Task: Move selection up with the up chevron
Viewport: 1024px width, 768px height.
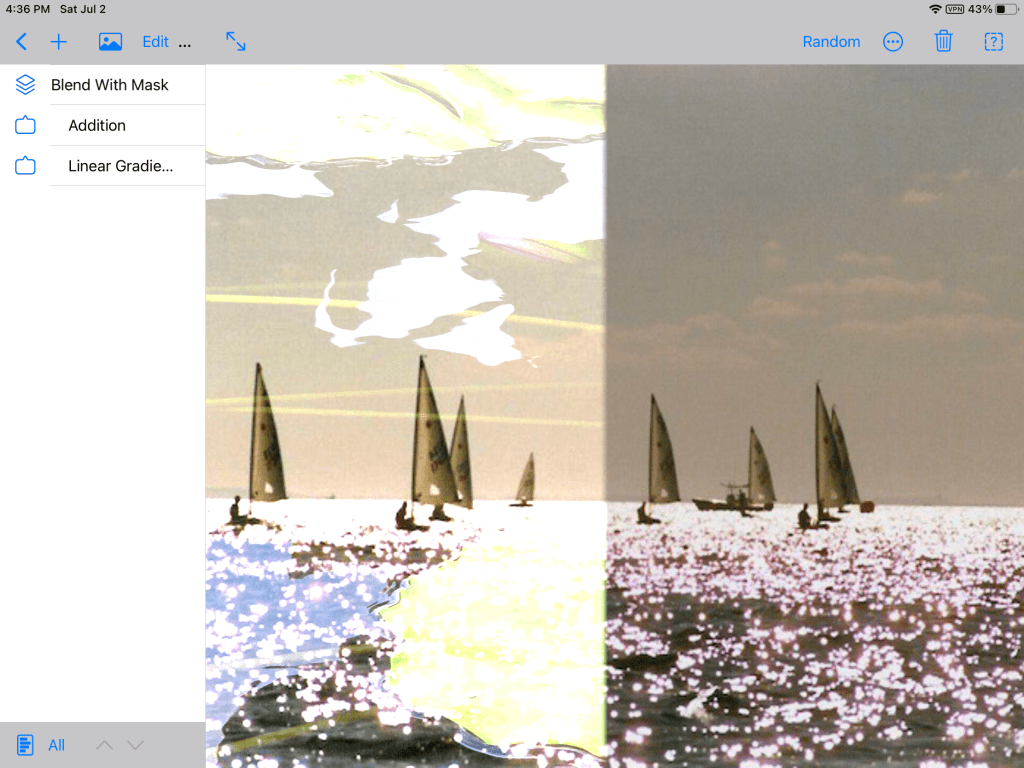Action: point(105,745)
